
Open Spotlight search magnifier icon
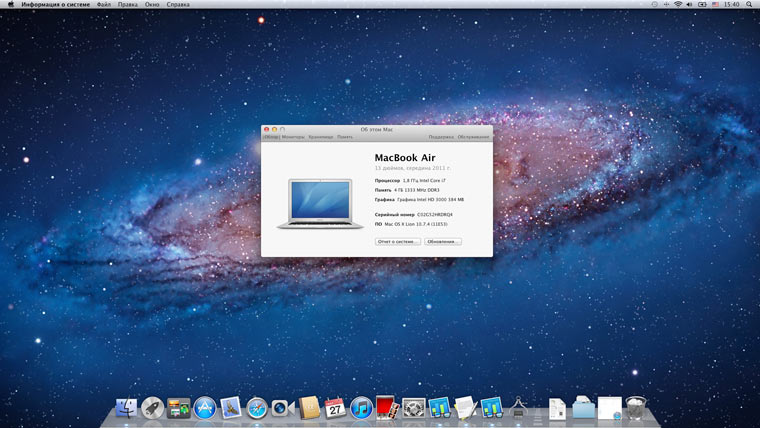coord(749,4)
